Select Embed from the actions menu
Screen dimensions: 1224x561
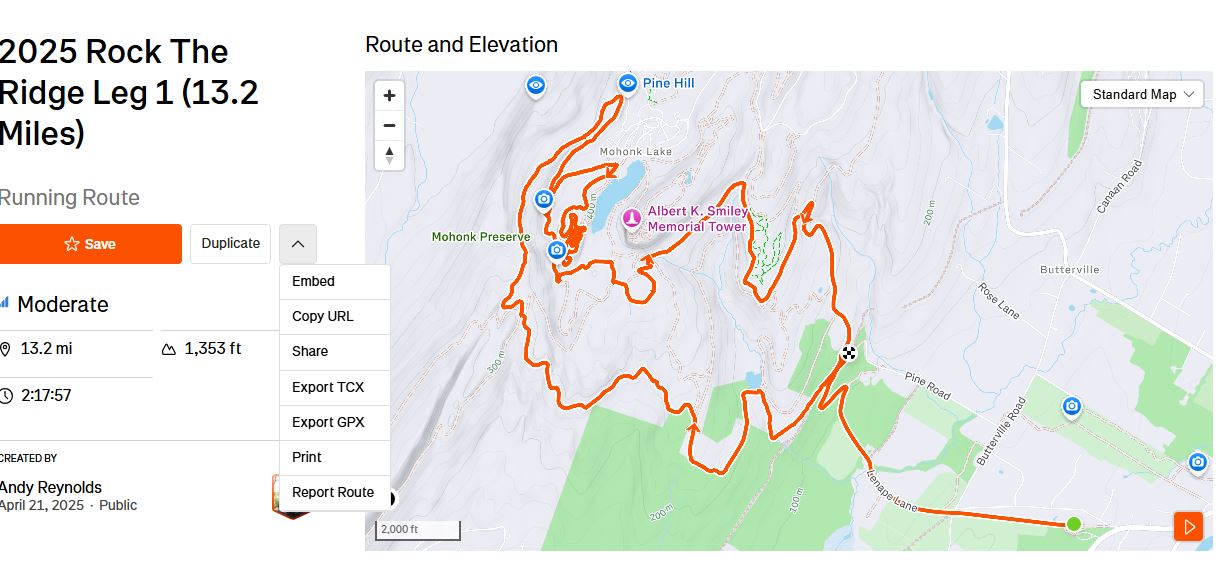click(x=313, y=282)
